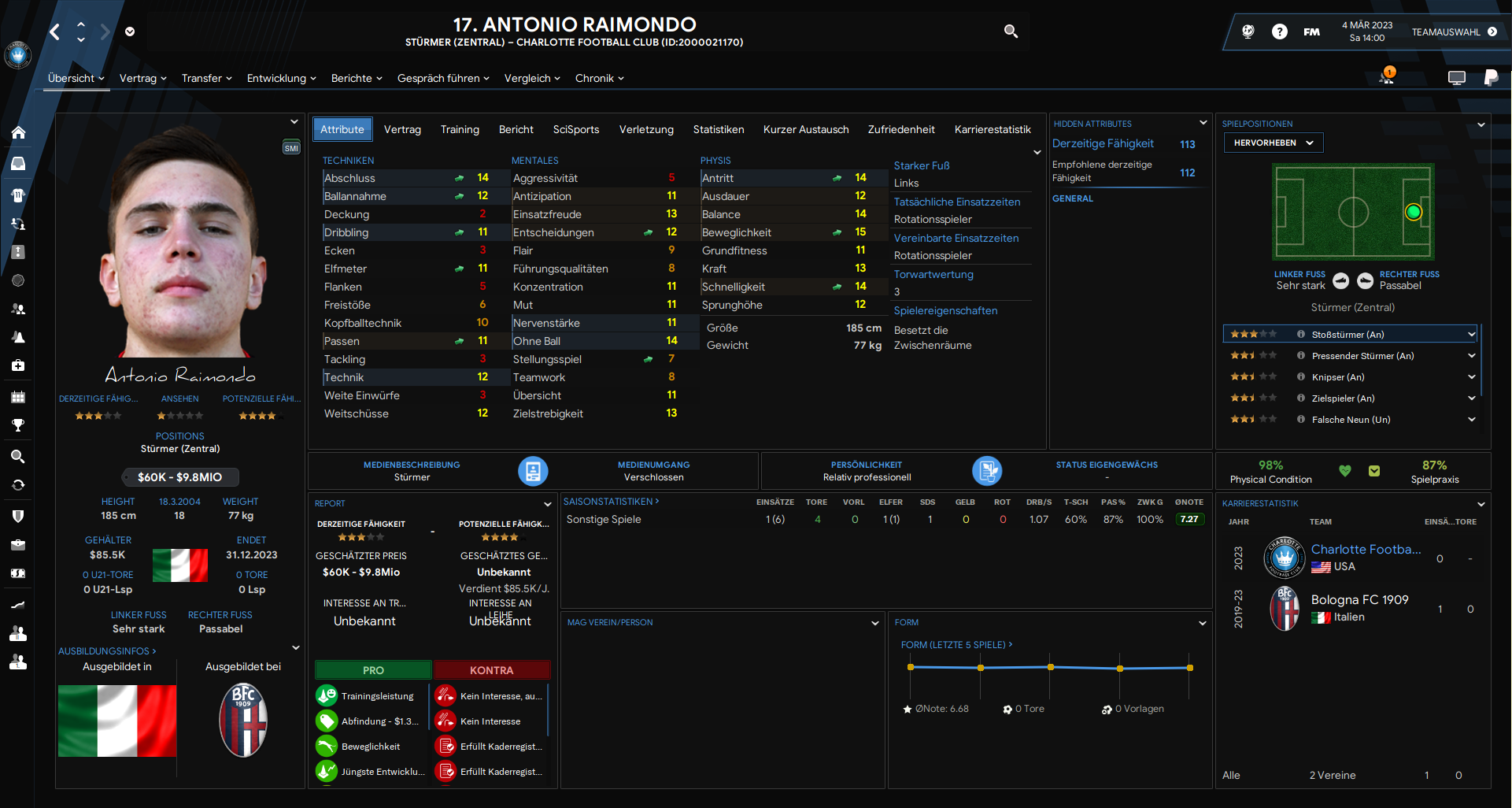This screenshot has width=1512, height=808.
Task: Open the Report panel dropdown chevron
Action: 548,504
